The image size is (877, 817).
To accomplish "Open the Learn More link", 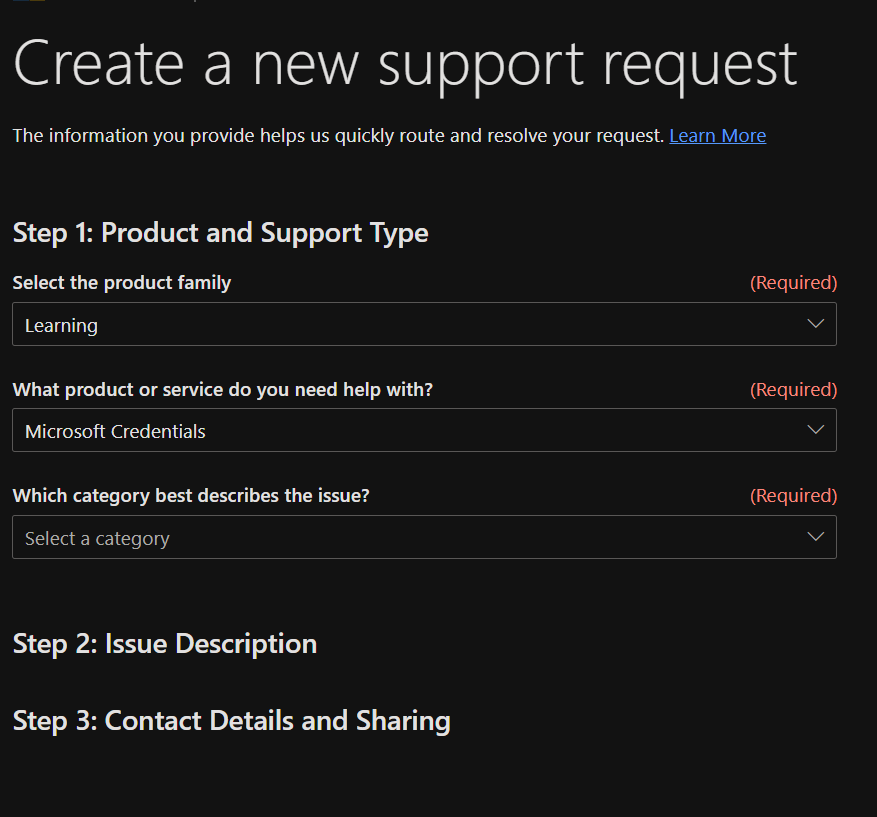I will click(718, 136).
